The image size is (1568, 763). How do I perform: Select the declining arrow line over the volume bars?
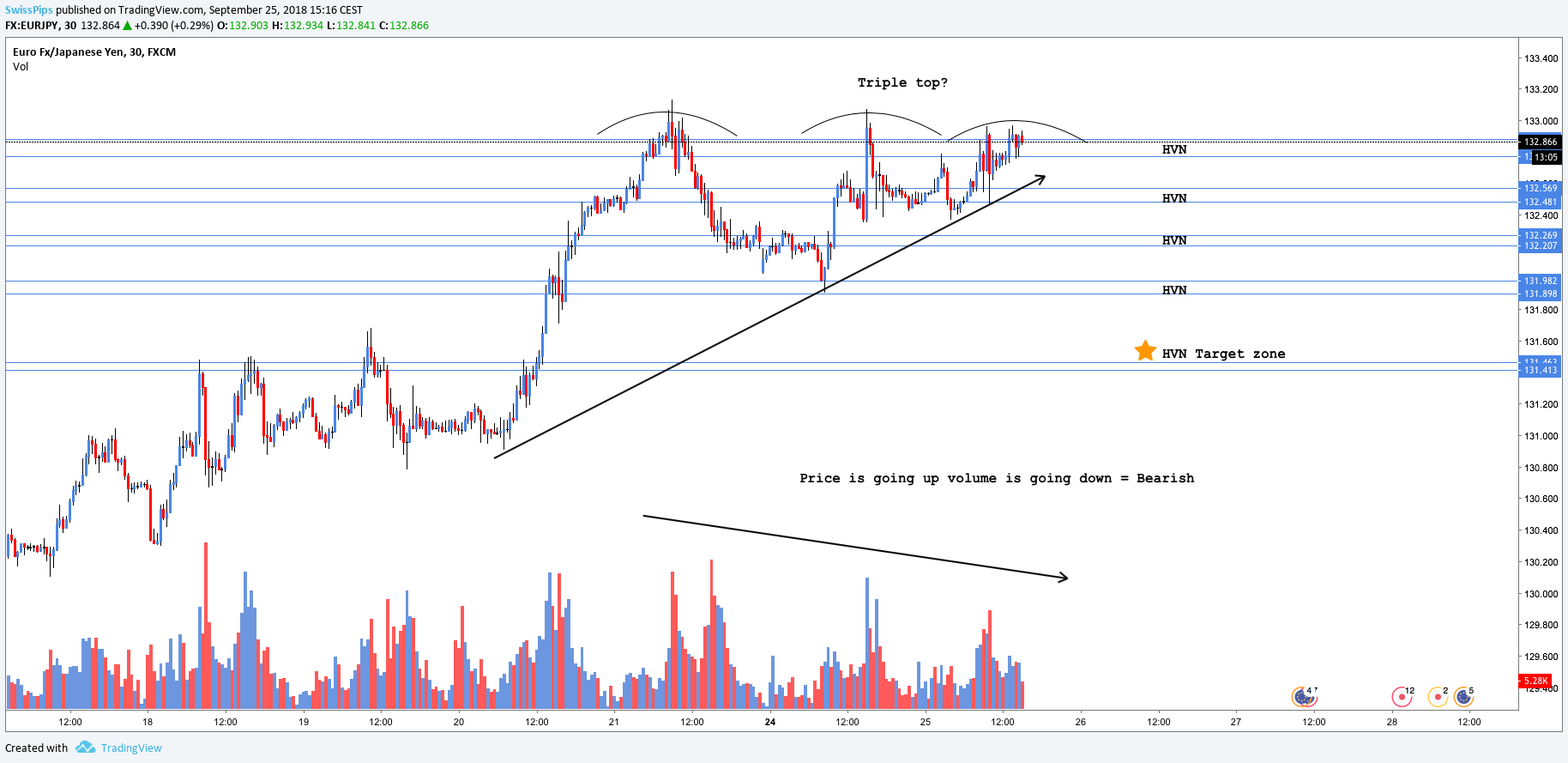tap(855, 547)
